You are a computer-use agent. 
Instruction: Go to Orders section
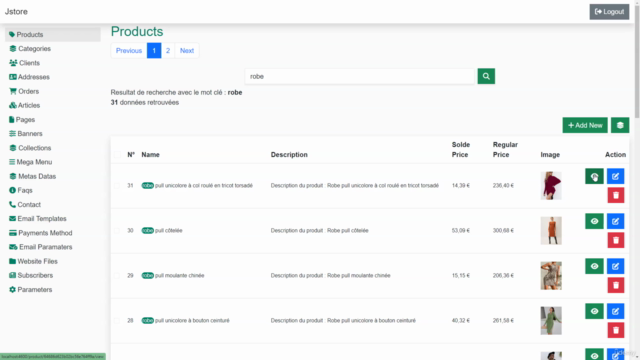coord(53,91)
